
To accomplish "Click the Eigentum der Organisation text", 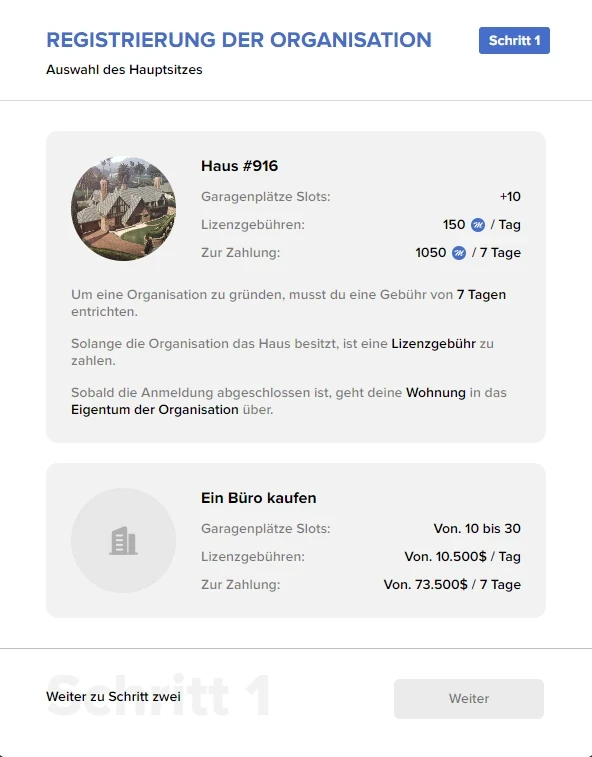I will pos(155,410).
